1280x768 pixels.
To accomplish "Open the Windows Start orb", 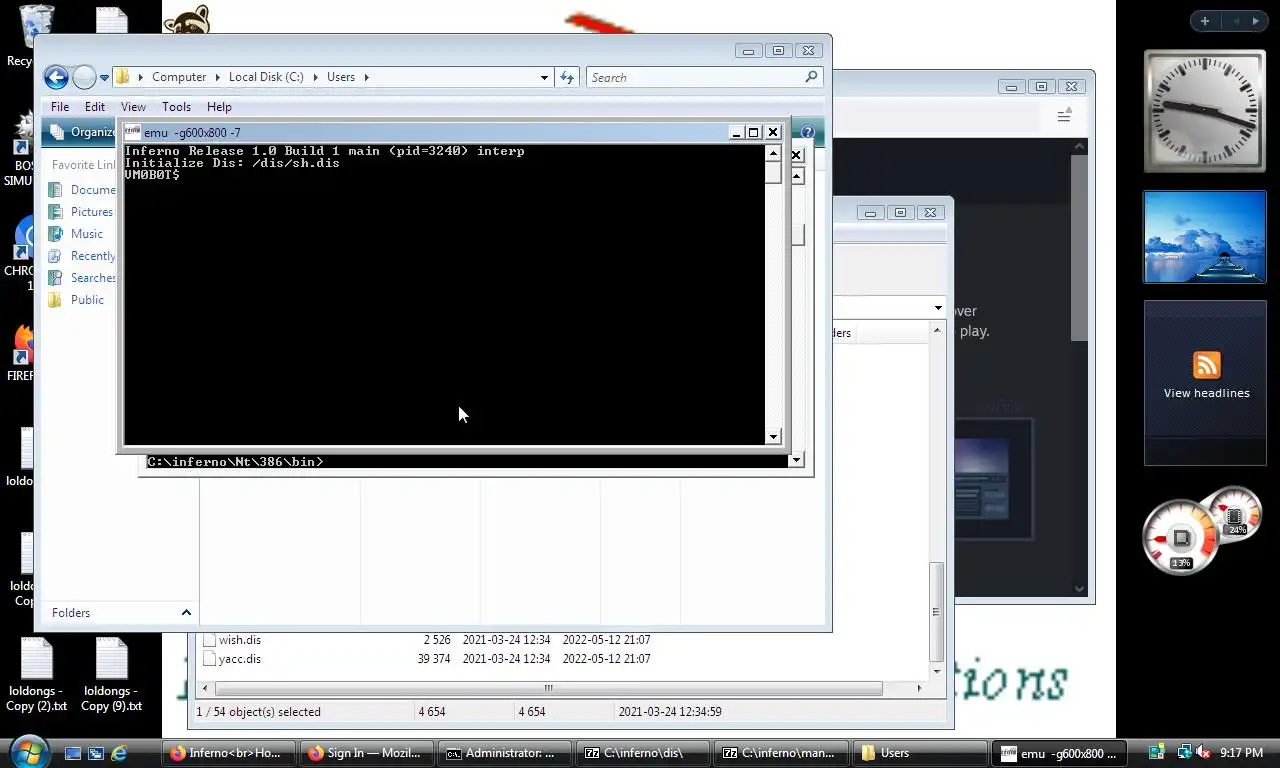I will 28,752.
